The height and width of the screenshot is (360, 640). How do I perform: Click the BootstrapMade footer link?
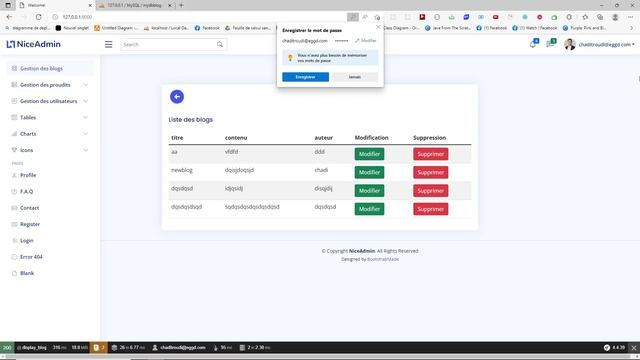point(383,259)
